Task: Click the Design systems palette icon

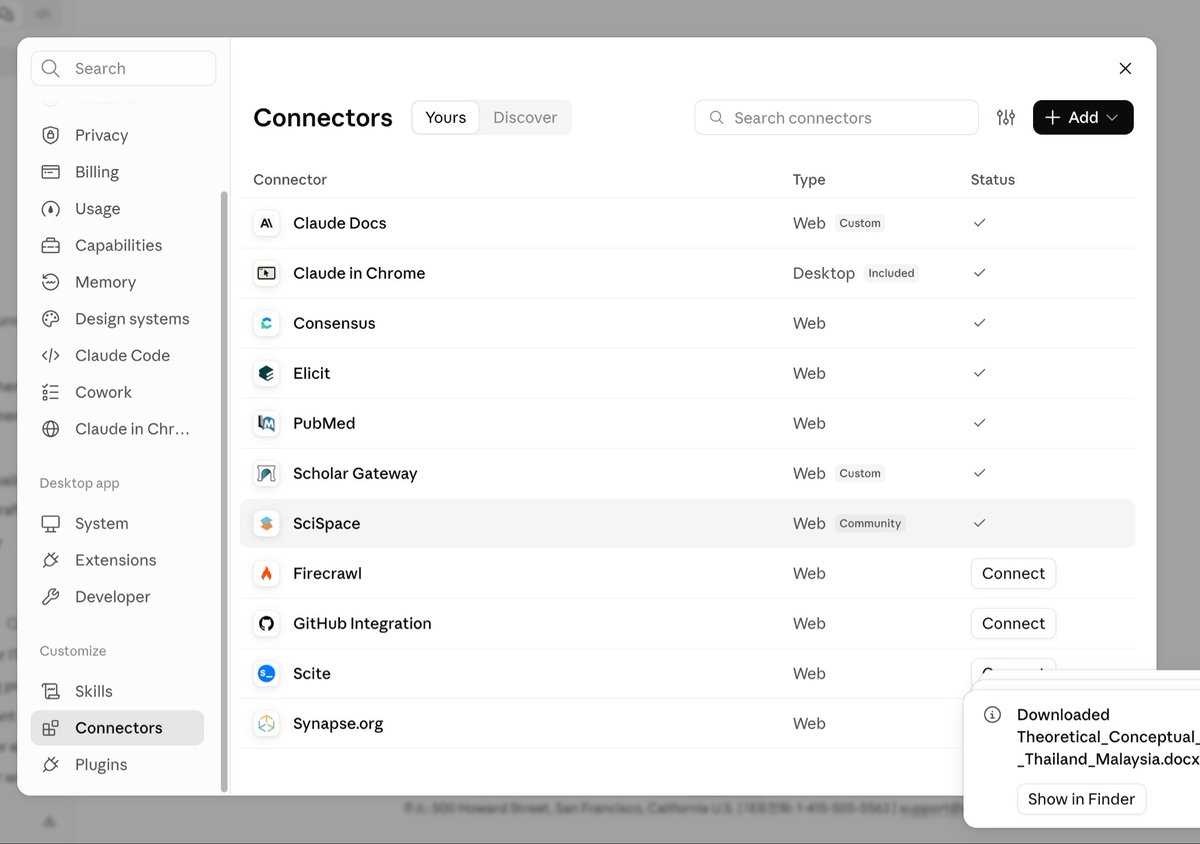Action: pos(50,319)
